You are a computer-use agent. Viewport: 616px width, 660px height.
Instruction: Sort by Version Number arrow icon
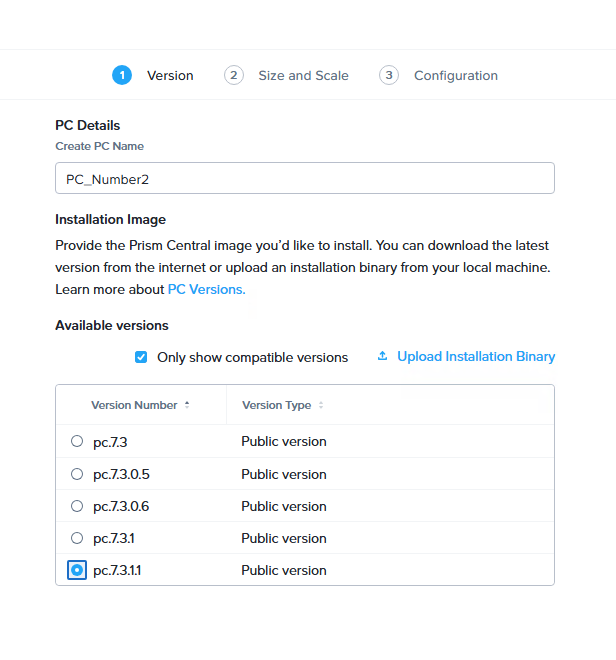[x=187, y=405]
